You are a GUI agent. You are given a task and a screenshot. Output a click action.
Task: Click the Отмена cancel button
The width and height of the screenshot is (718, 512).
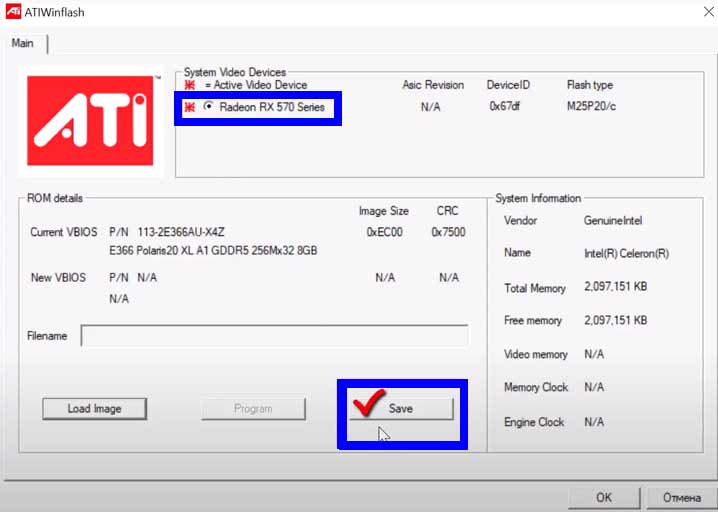(x=682, y=497)
